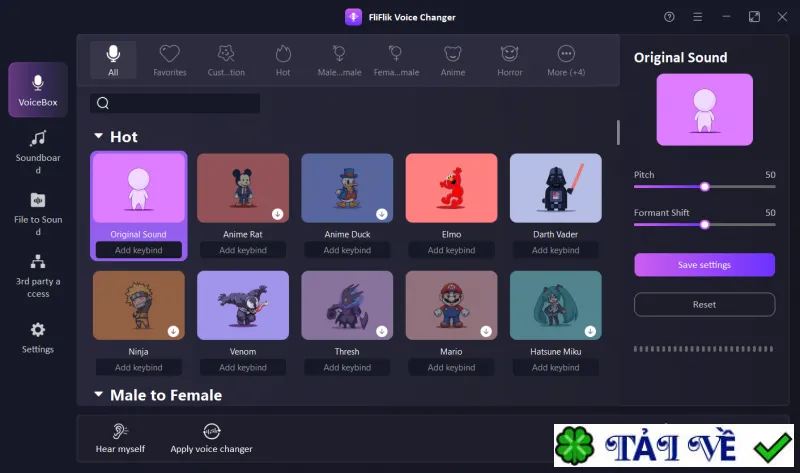Open Settings from the sidebar

click(x=38, y=338)
